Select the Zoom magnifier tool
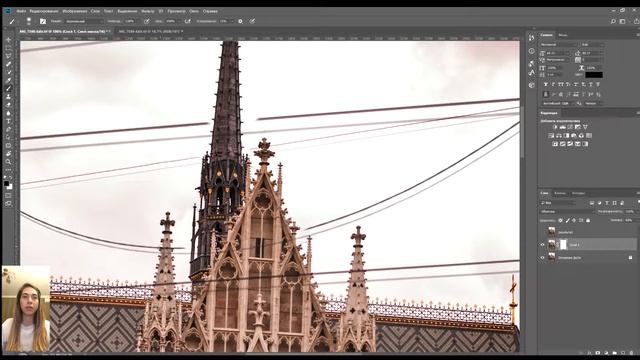Screen dimensions: 640x360 [8, 162]
